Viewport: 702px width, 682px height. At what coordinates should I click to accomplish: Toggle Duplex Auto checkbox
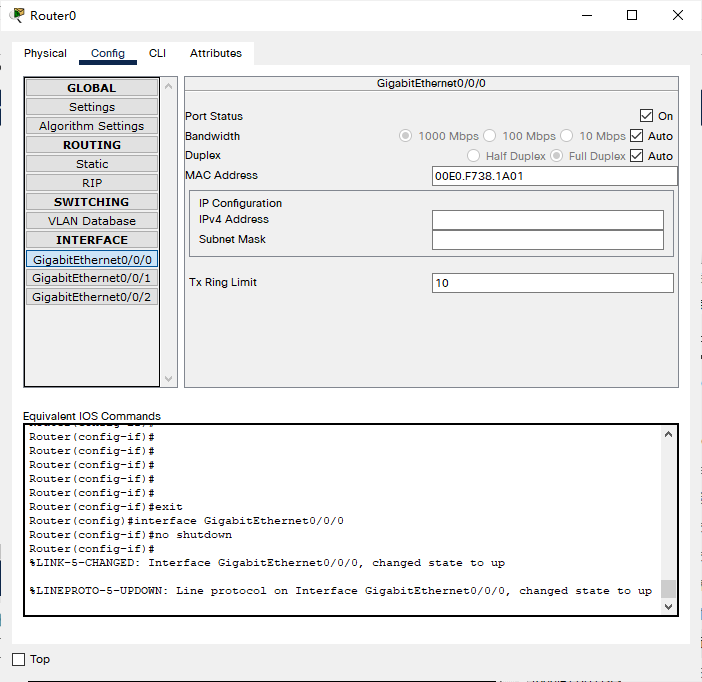636,156
